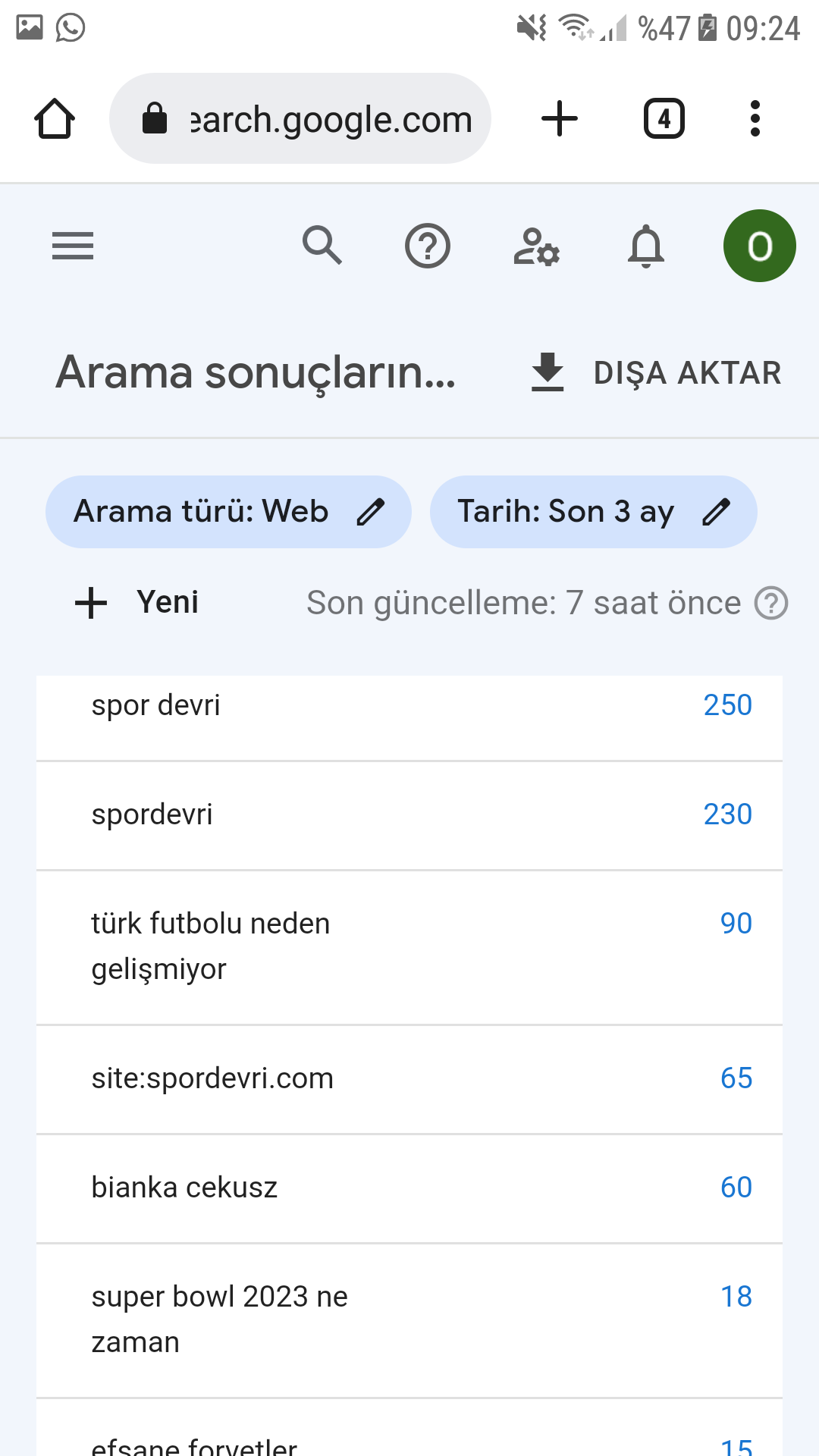Open the browser three-dot menu
The width and height of the screenshot is (819, 1456).
[x=755, y=119]
